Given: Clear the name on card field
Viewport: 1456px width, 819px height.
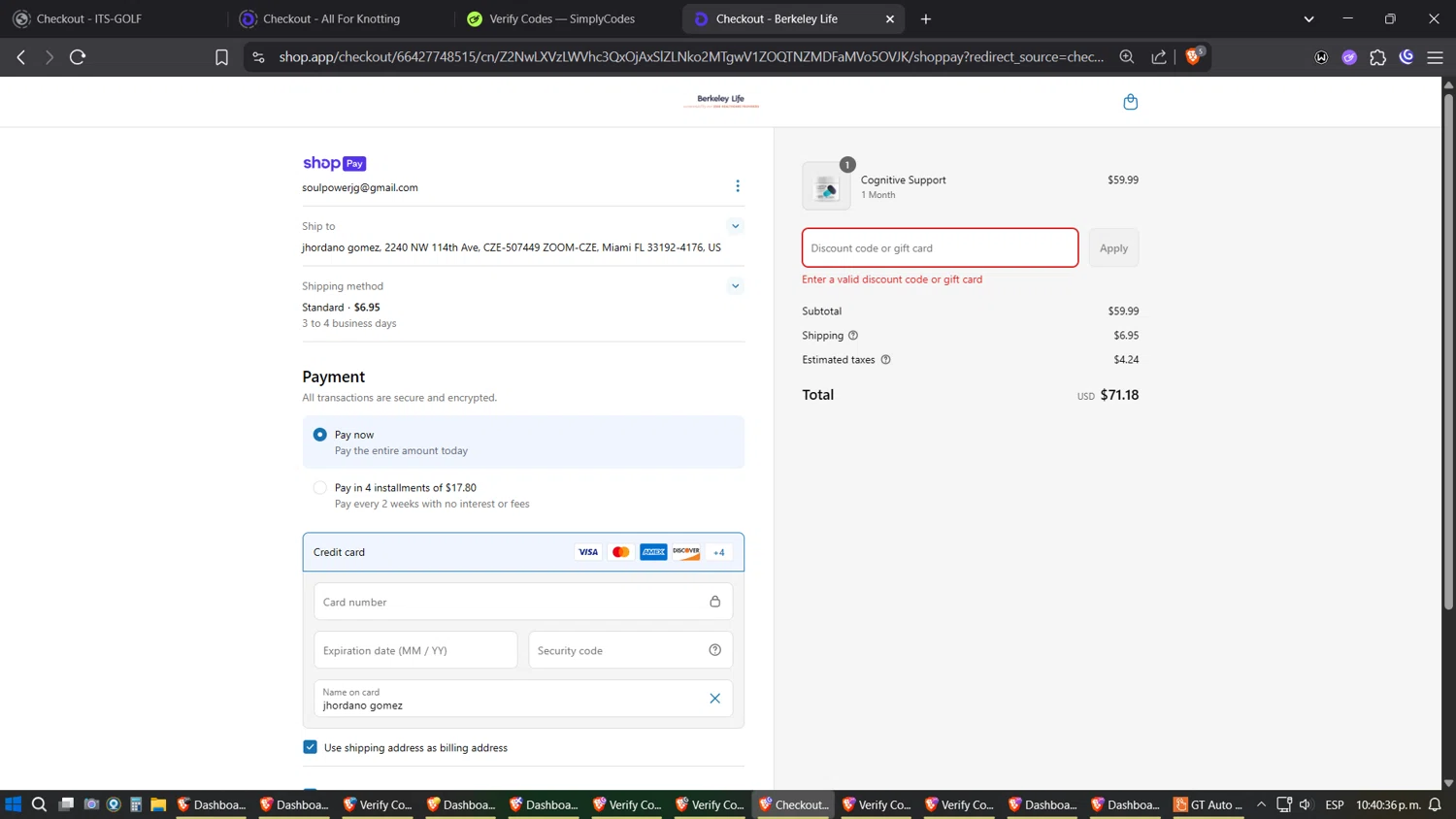Looking at the screenshot, I should pos(714,699).
